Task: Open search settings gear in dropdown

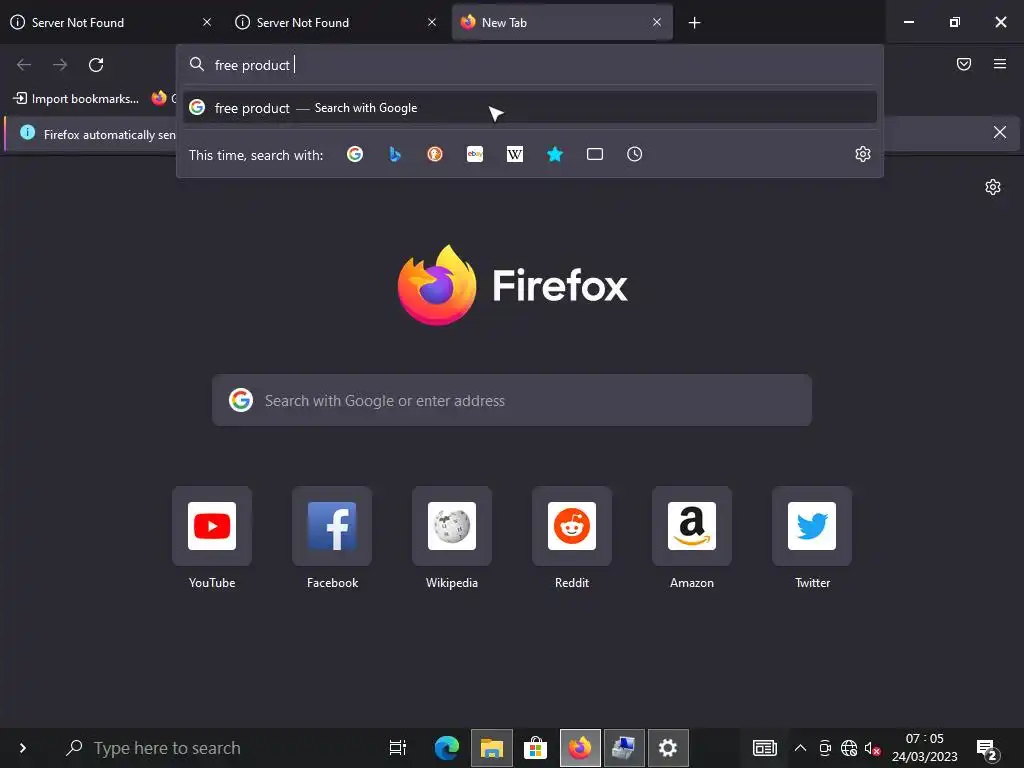Action: 863,154
